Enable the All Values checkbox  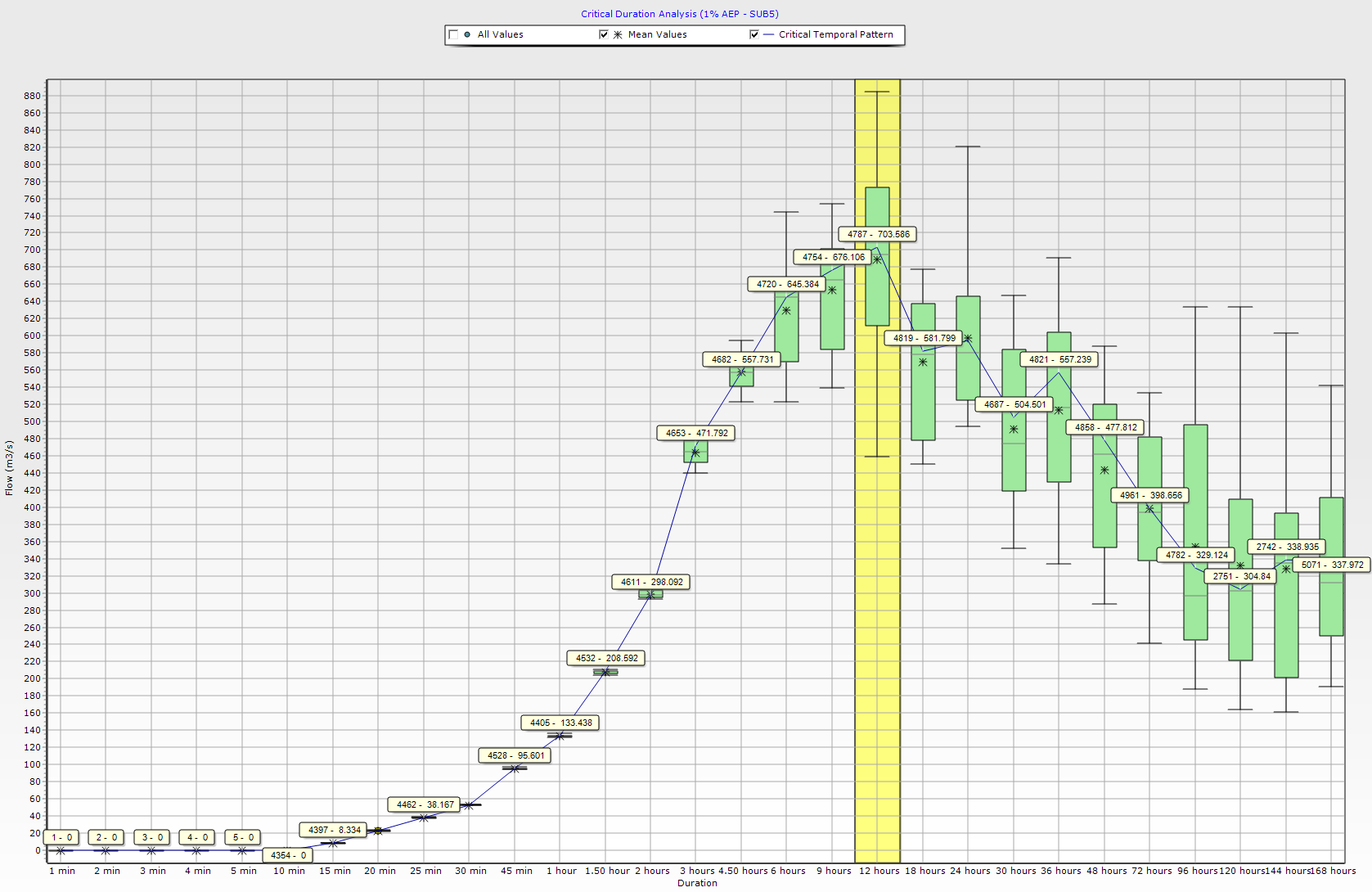(x=453, y=34)
